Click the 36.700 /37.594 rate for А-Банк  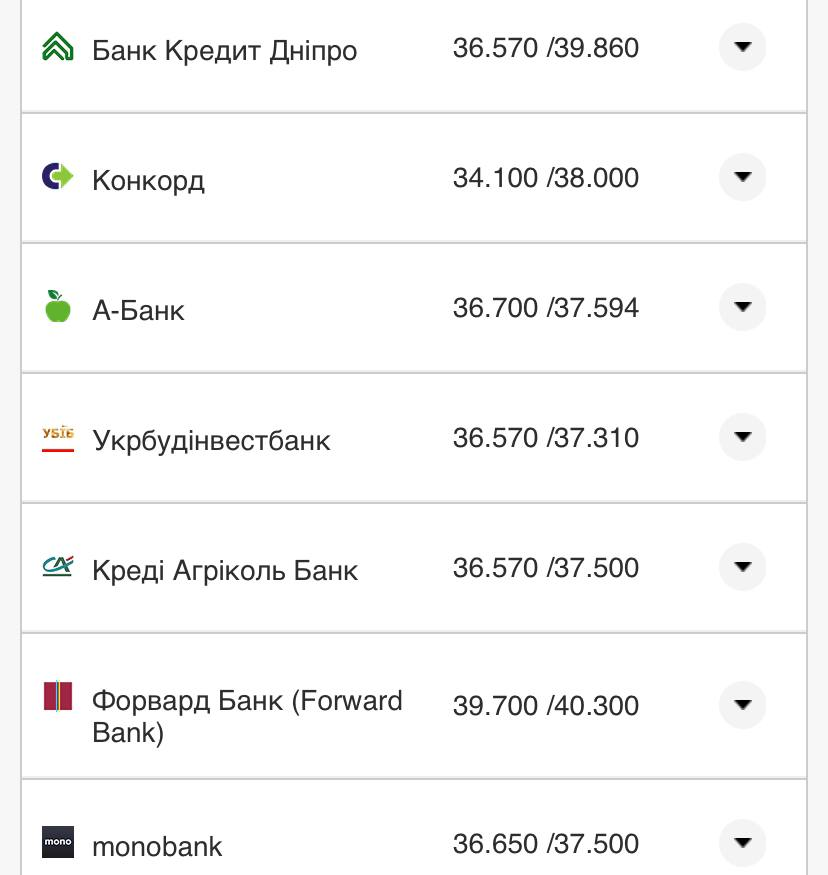547,308
